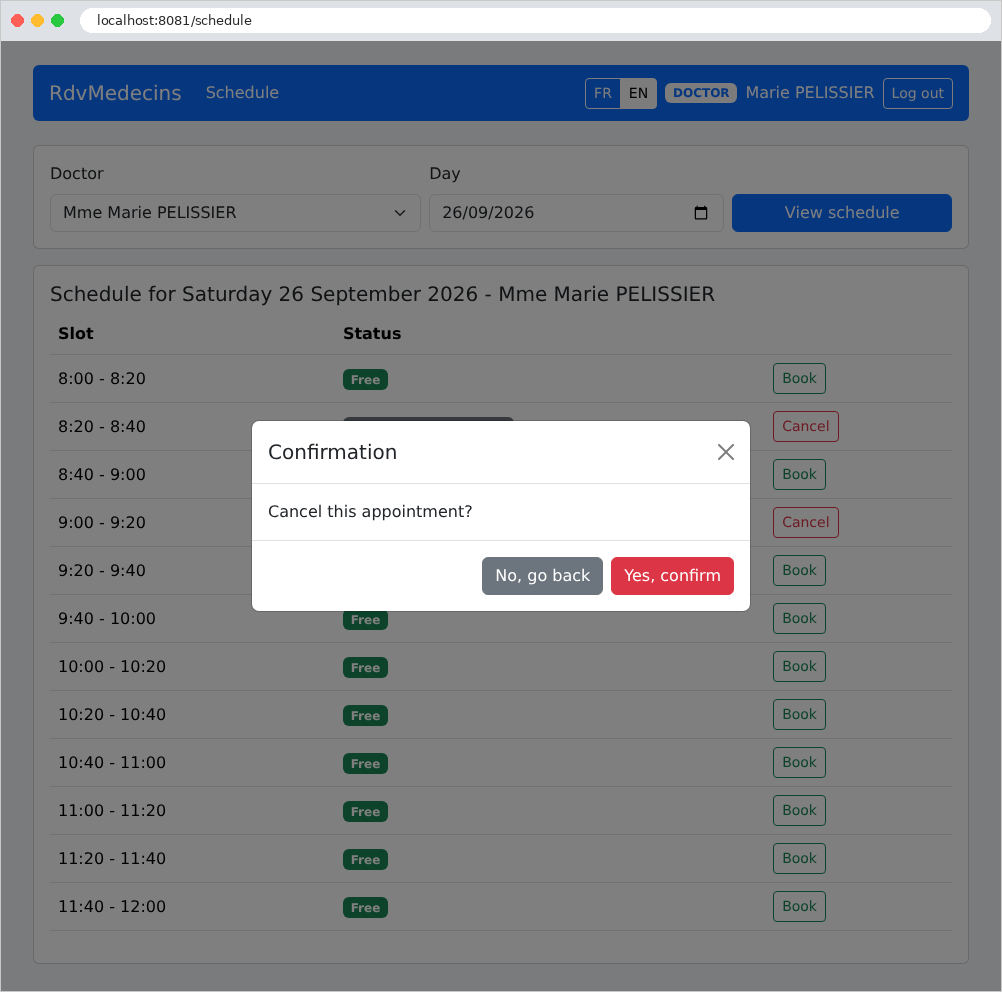This screenshot has height=992, width=1002.
Task: Click Yes, confirm to cancel appointment
Action: 672,576
